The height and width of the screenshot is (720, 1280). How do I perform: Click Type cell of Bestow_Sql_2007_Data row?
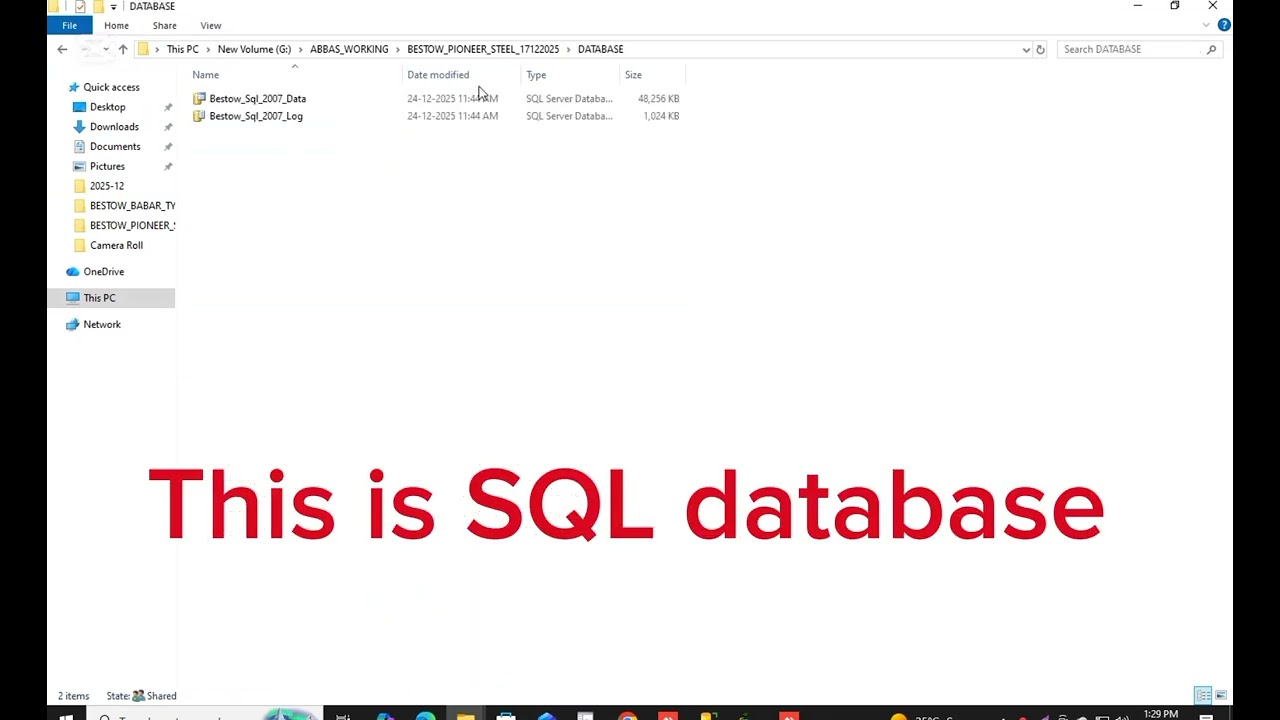click(569, 99)
